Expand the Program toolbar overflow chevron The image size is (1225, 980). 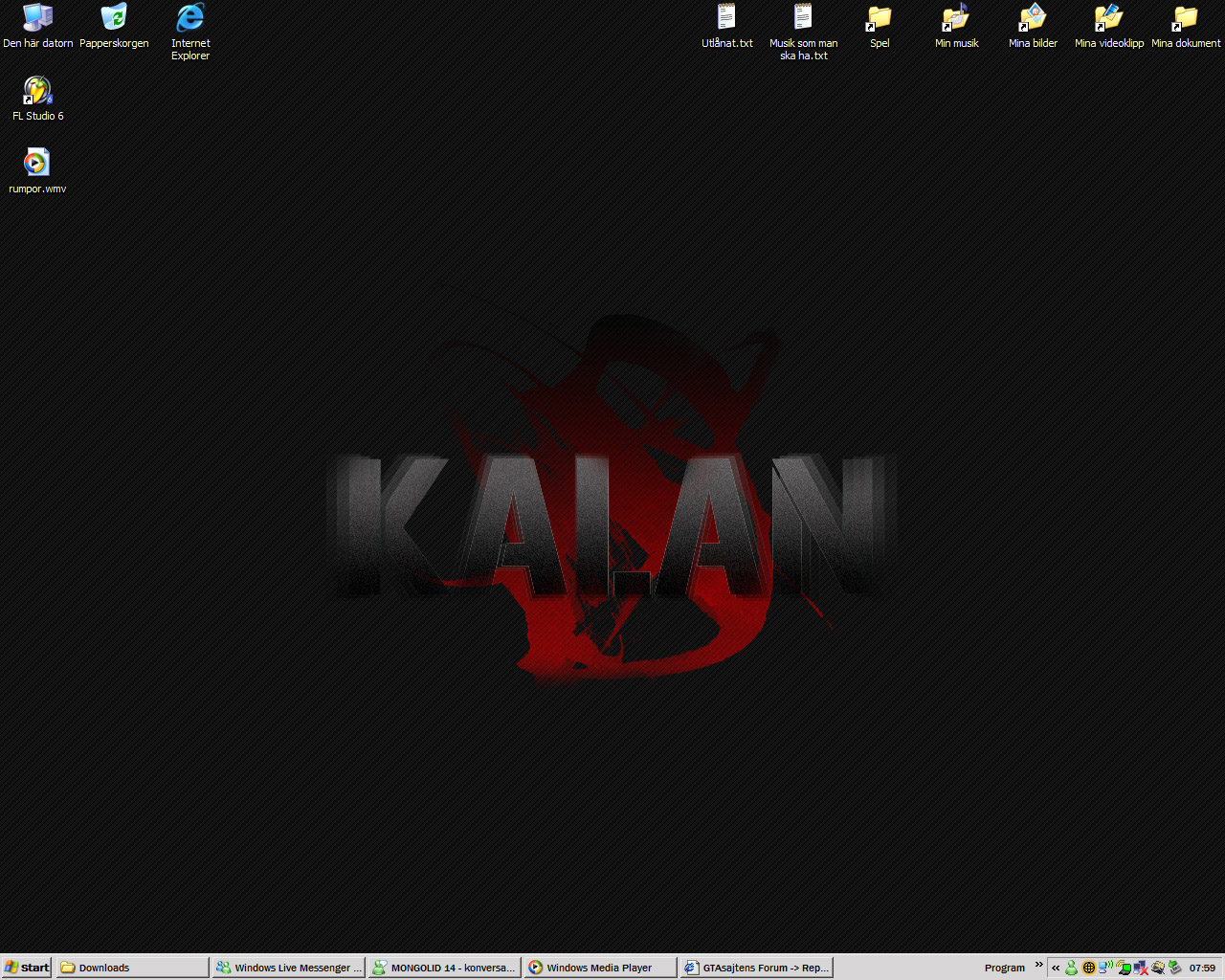pyautogui.click(x=1038, y=964)
